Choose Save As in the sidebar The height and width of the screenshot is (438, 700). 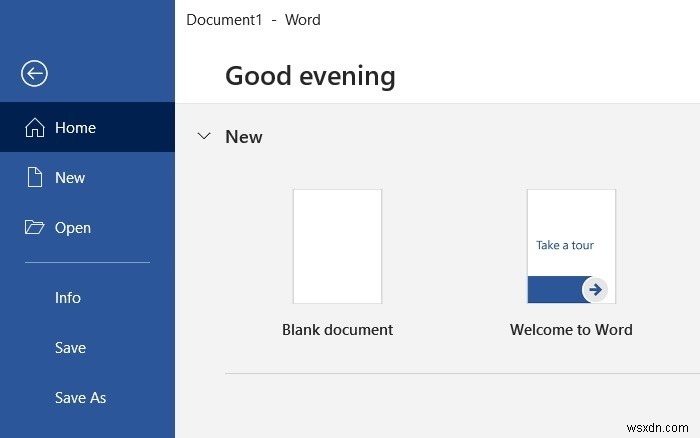88,398
